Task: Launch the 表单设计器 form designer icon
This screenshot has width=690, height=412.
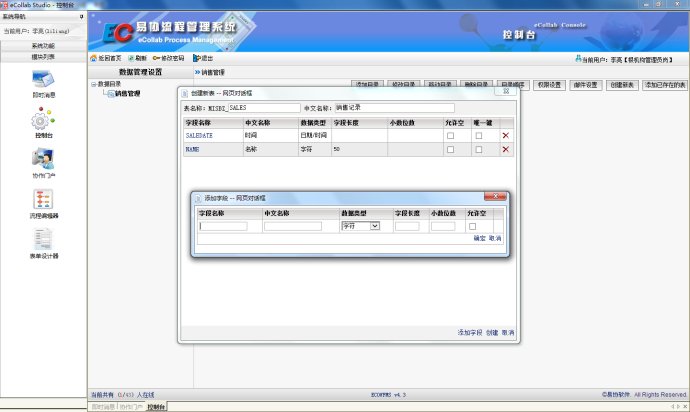Action: tap(43, 239)
